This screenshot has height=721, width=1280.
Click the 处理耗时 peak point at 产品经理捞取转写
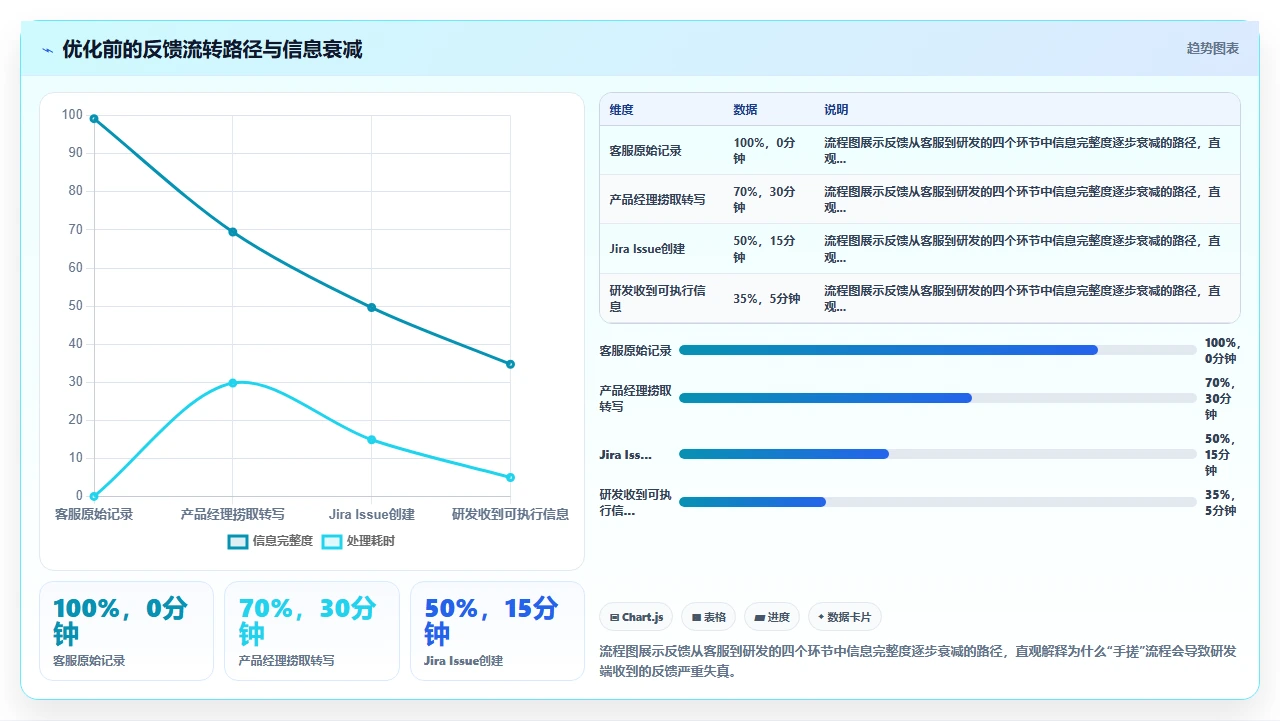pyautogui.click(x=233, y=383)
